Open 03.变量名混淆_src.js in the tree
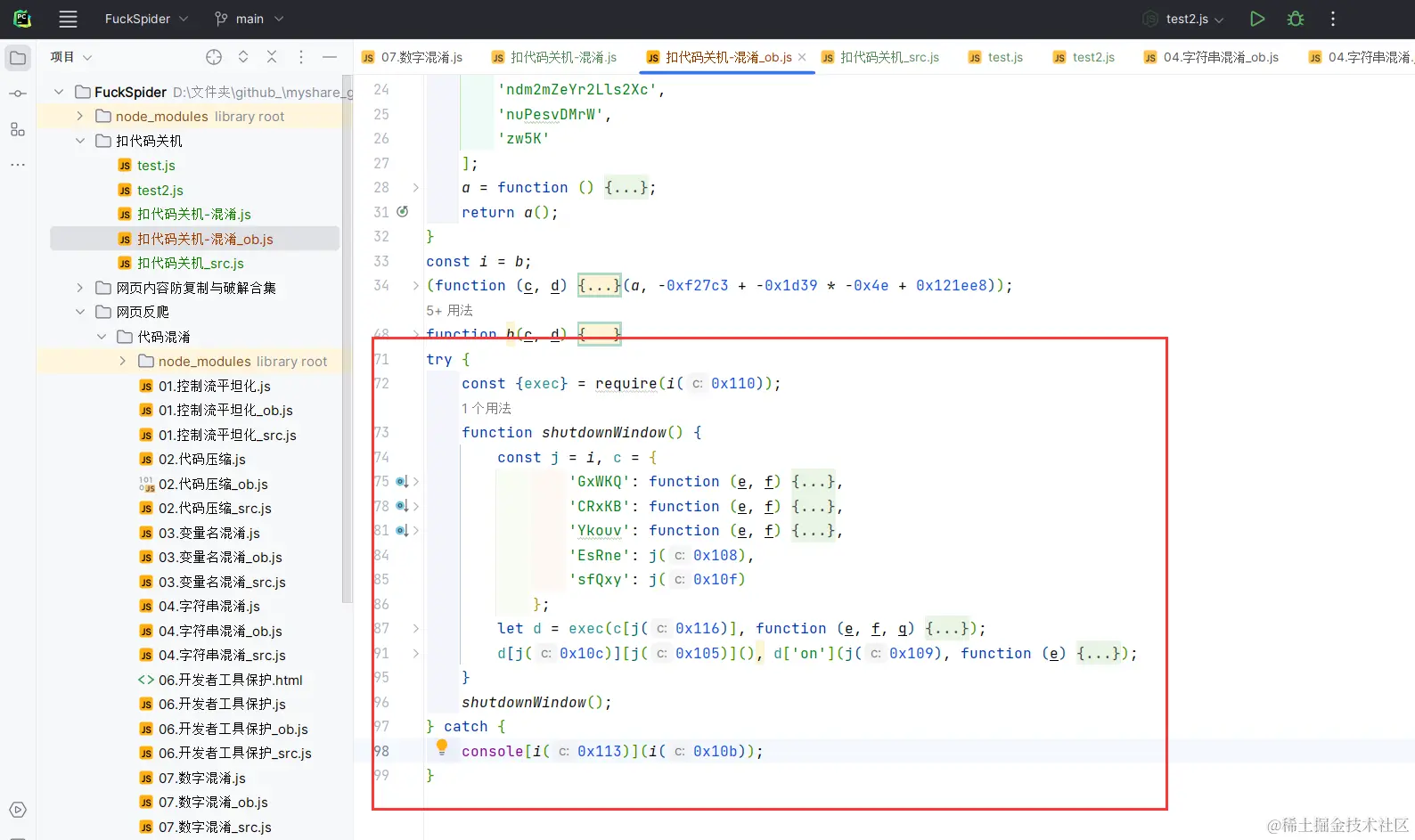This screenshot has width=1415, height=840. (x=222, y=583)
